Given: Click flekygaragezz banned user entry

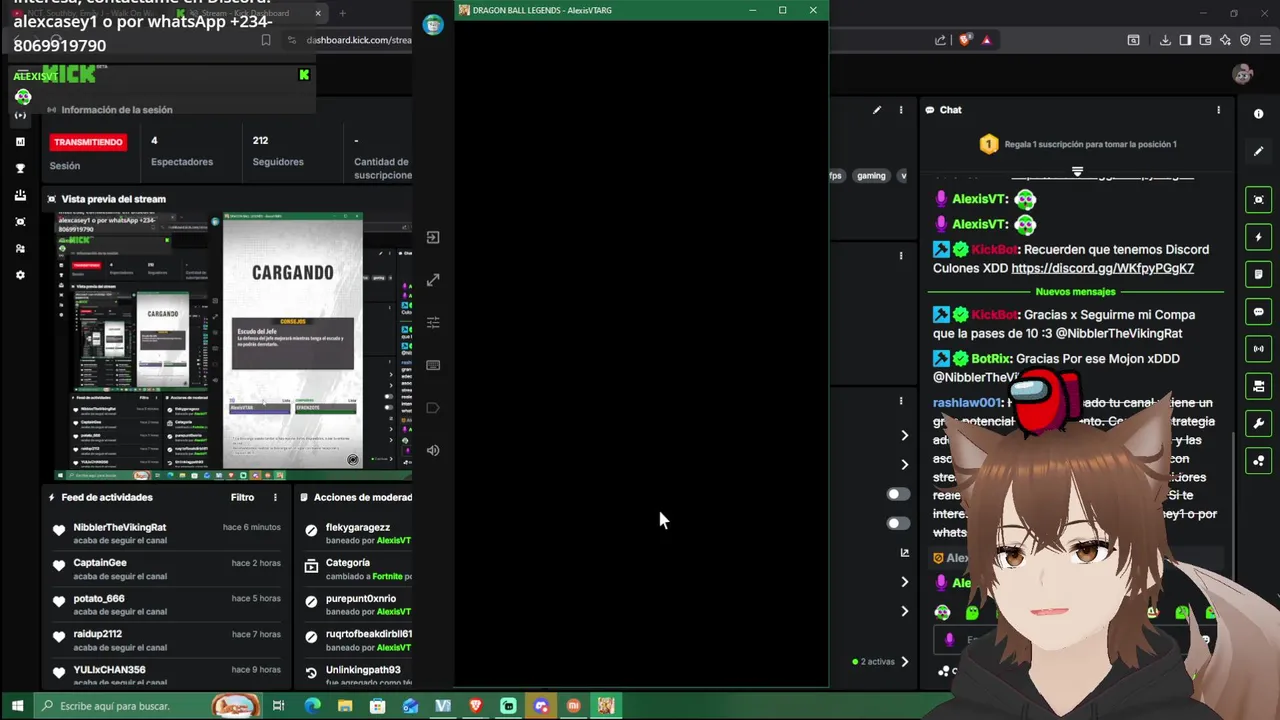Looking at the screenshot, I should tap(357, 533).
